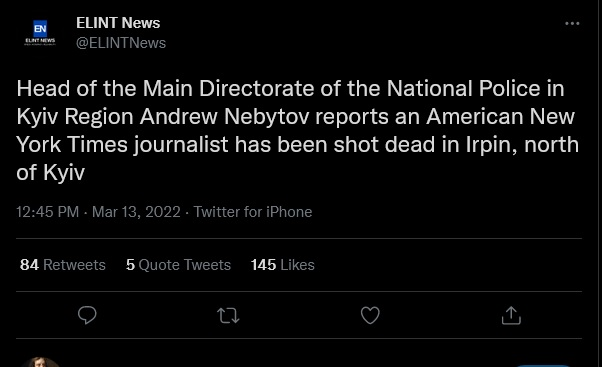
Task: Open the share tweet upload icon
Action: [x=511, y=315]
